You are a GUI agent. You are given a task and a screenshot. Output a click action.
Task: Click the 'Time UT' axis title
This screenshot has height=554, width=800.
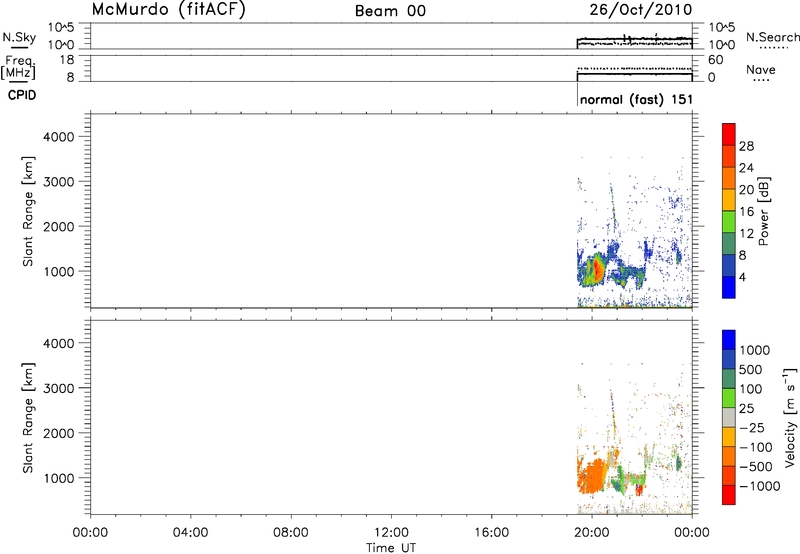(x=391, y=547)
